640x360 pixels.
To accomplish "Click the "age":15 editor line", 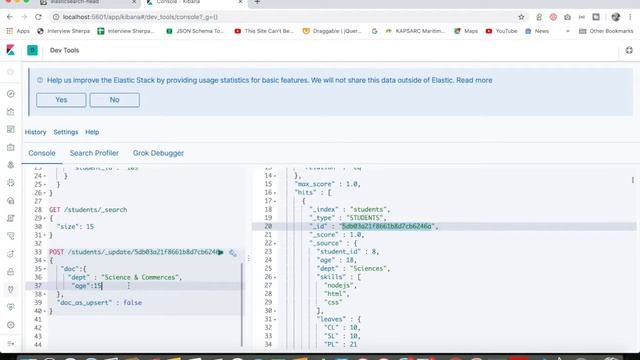I will tap(87, 286).
